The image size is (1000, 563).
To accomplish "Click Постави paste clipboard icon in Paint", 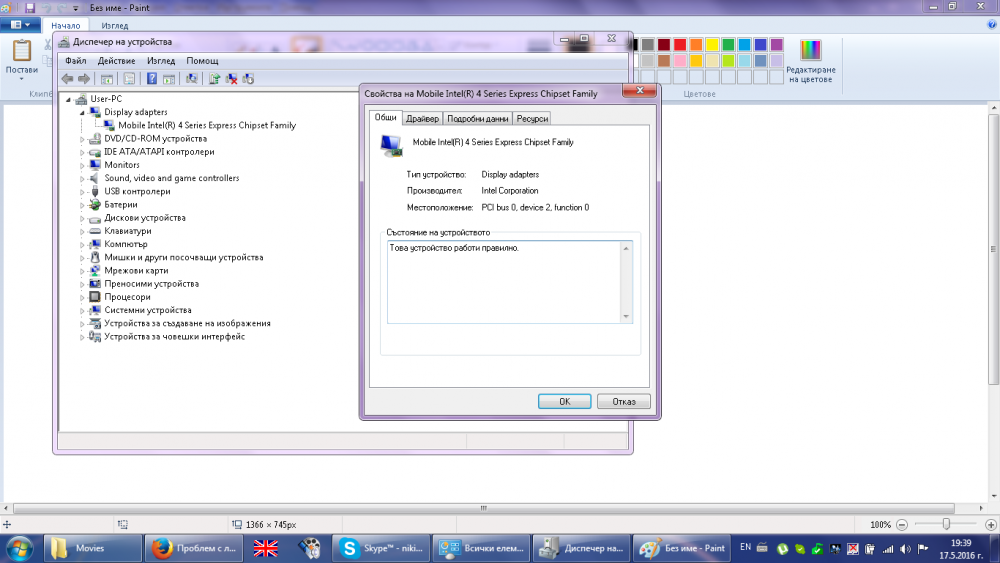I will point(22,51).
